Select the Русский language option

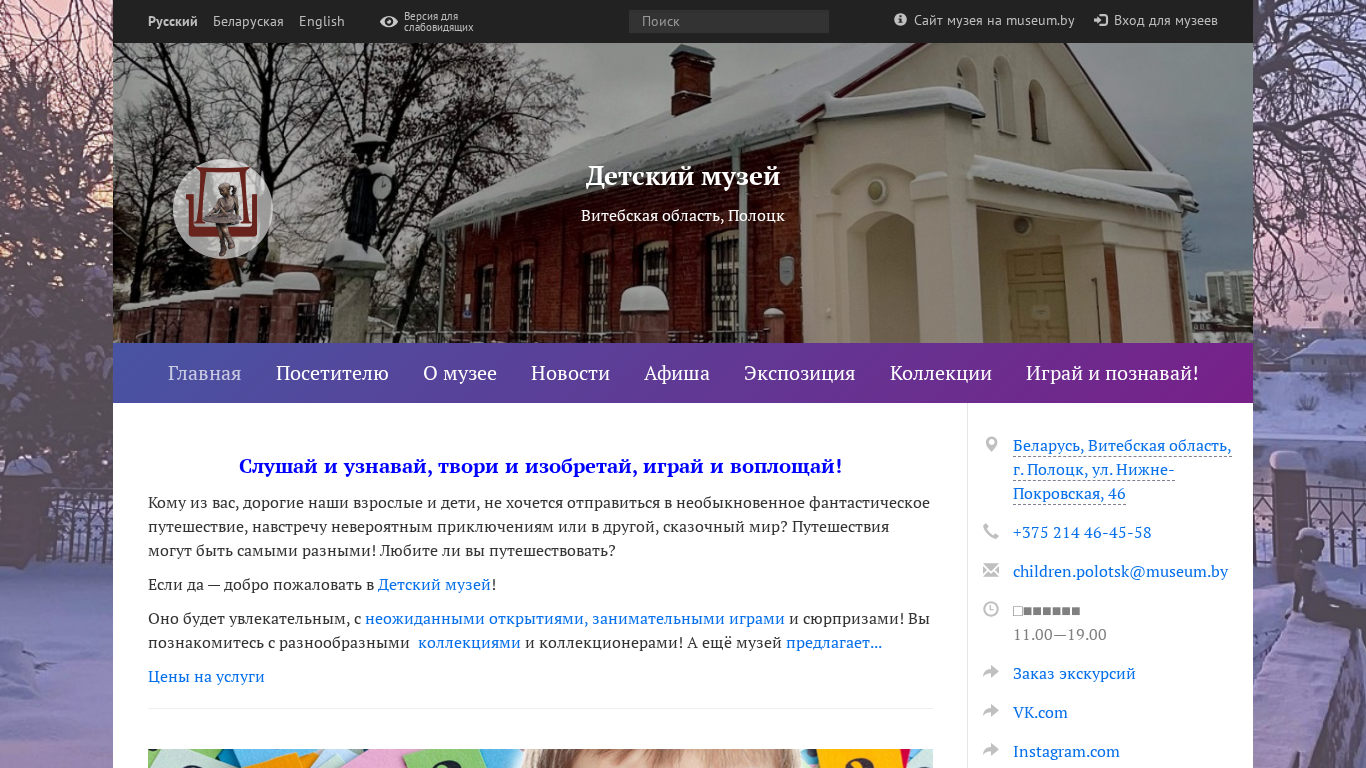point(173,21)
